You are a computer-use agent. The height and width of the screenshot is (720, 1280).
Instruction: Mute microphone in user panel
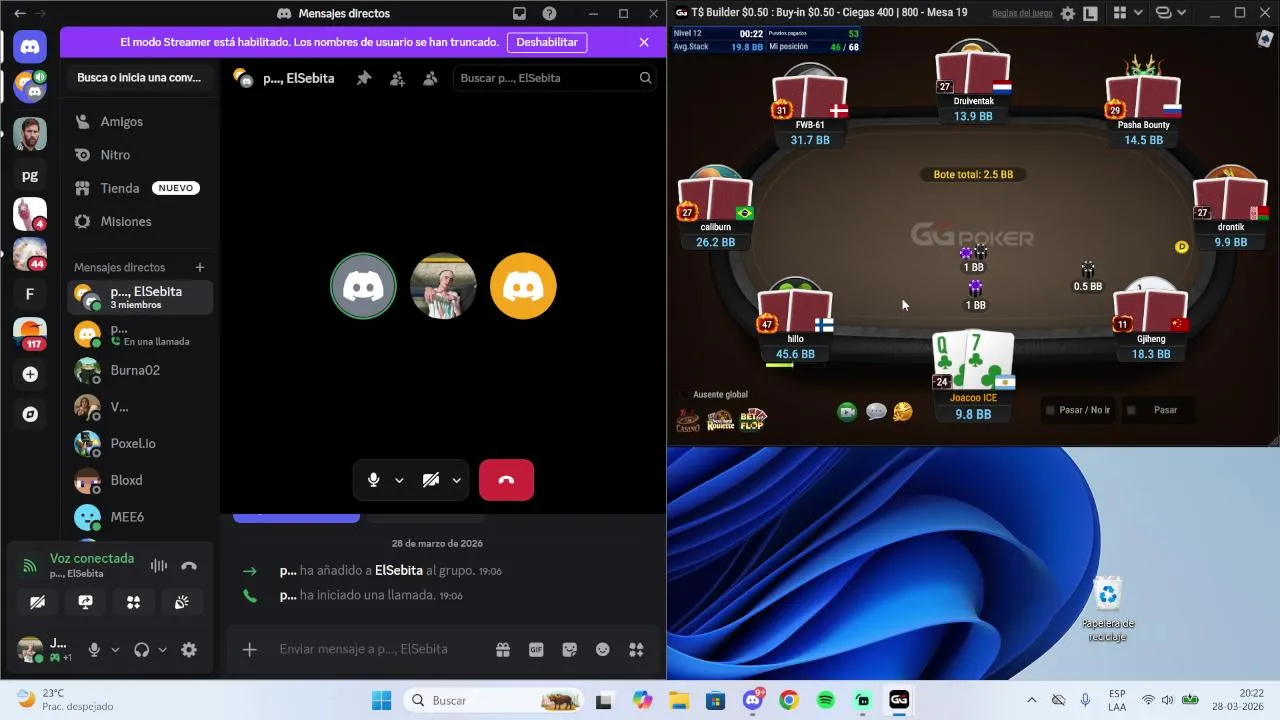pos(94,650)
